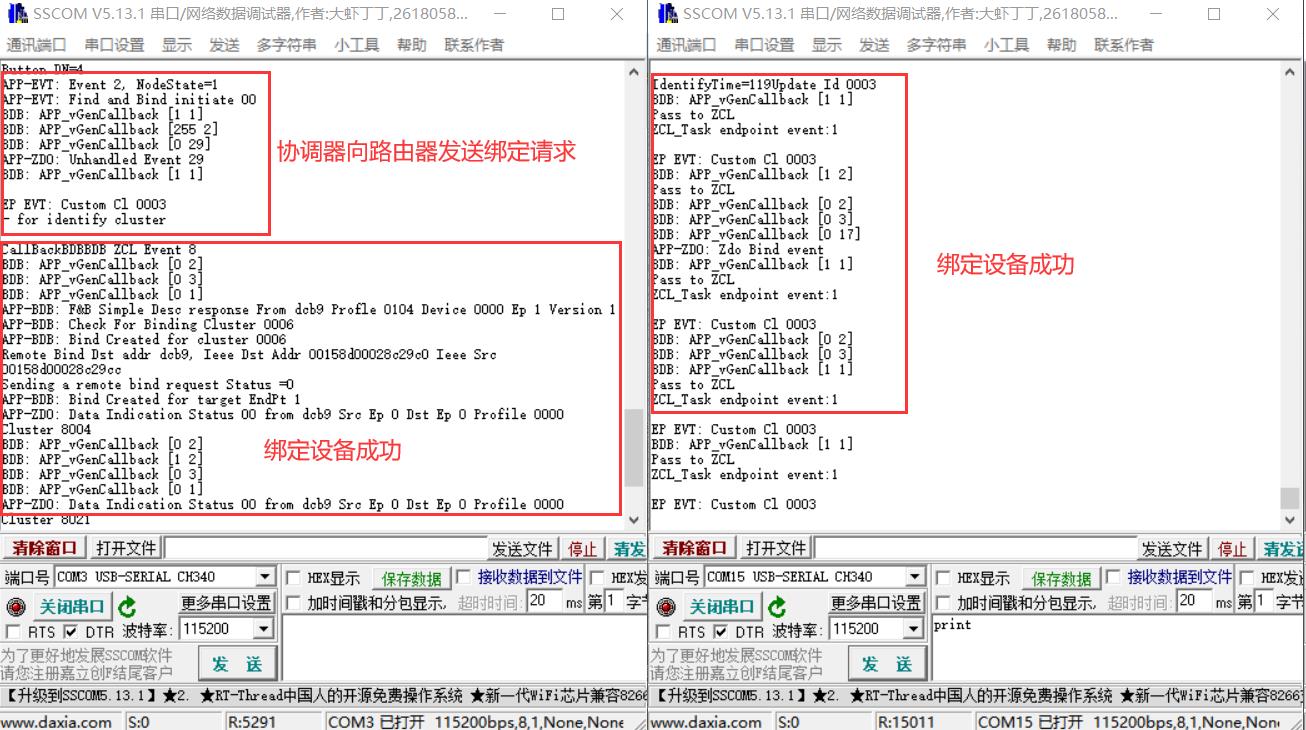Click the right log's vertical scrollbar thumb
This screenshot has height=730, width=1306.
1290,498
